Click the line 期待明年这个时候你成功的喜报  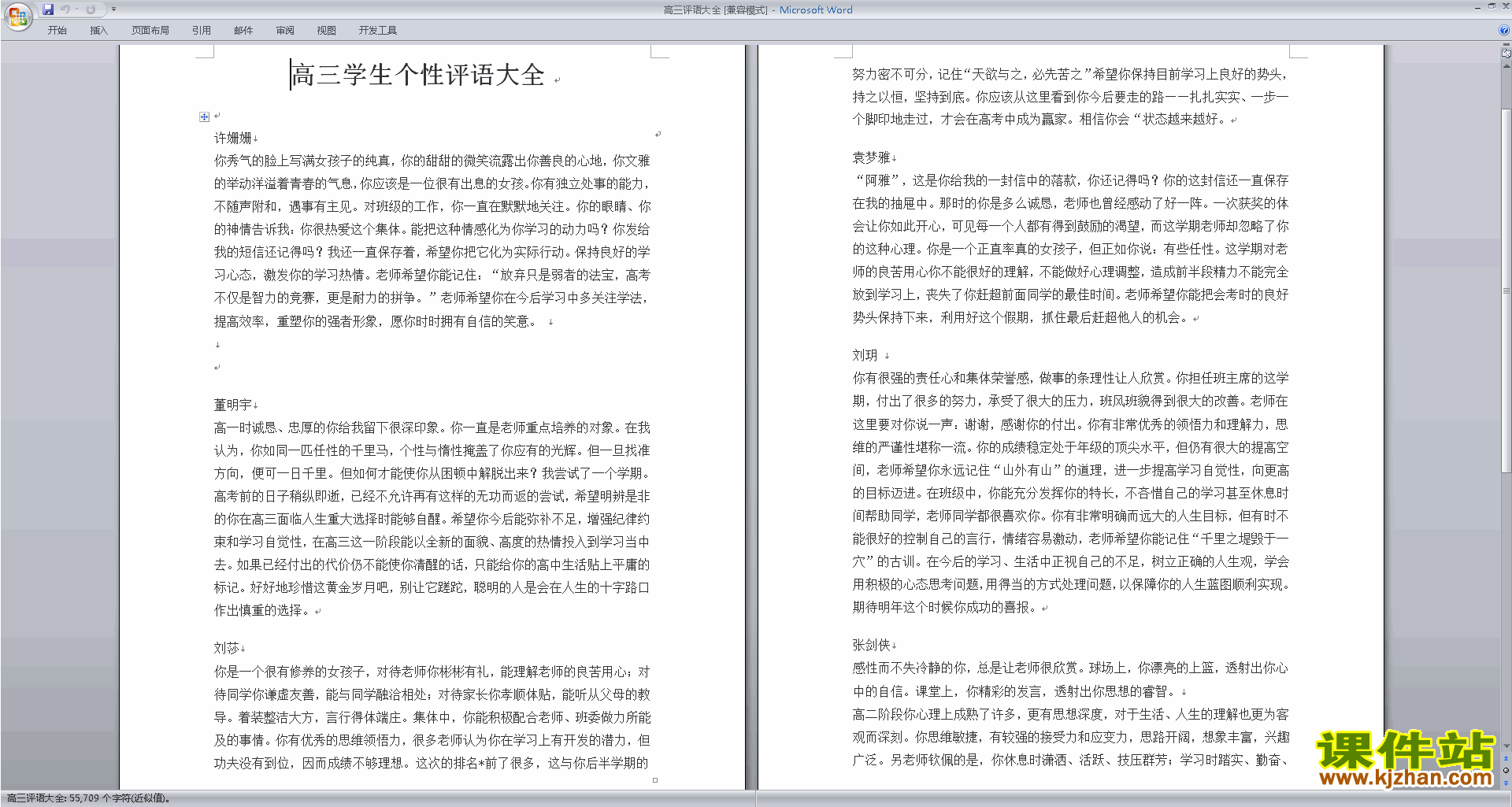945,607
